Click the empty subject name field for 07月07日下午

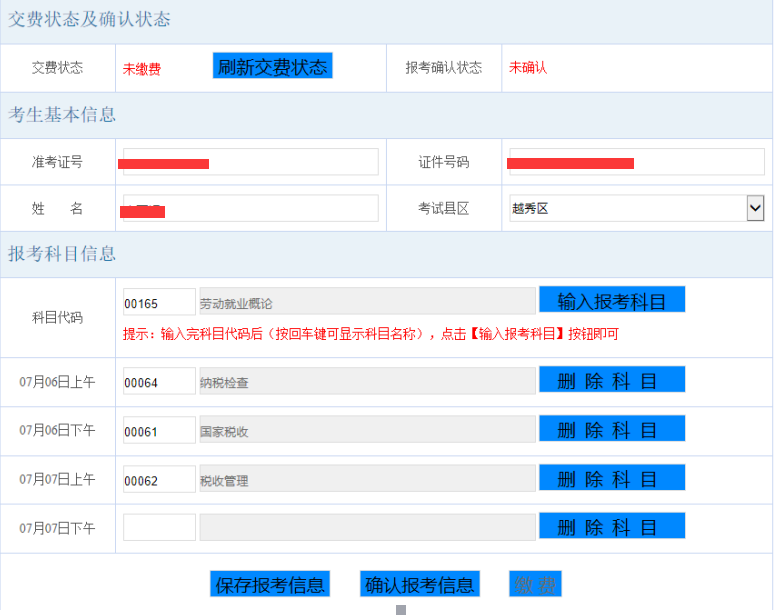(367, 527)
